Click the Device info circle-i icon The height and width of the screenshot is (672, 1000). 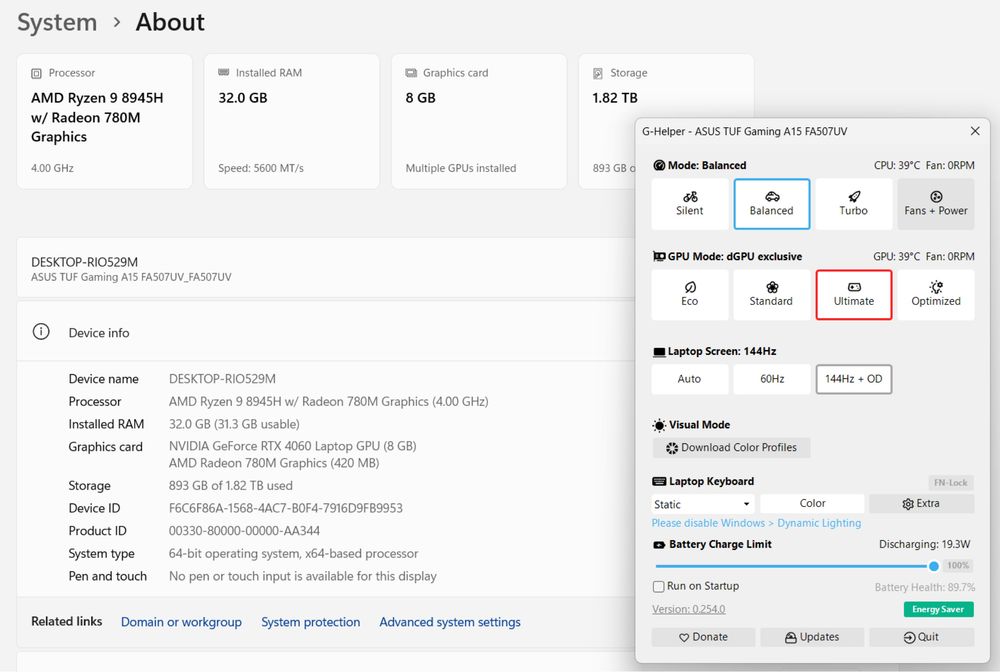(x=41, y=332)
